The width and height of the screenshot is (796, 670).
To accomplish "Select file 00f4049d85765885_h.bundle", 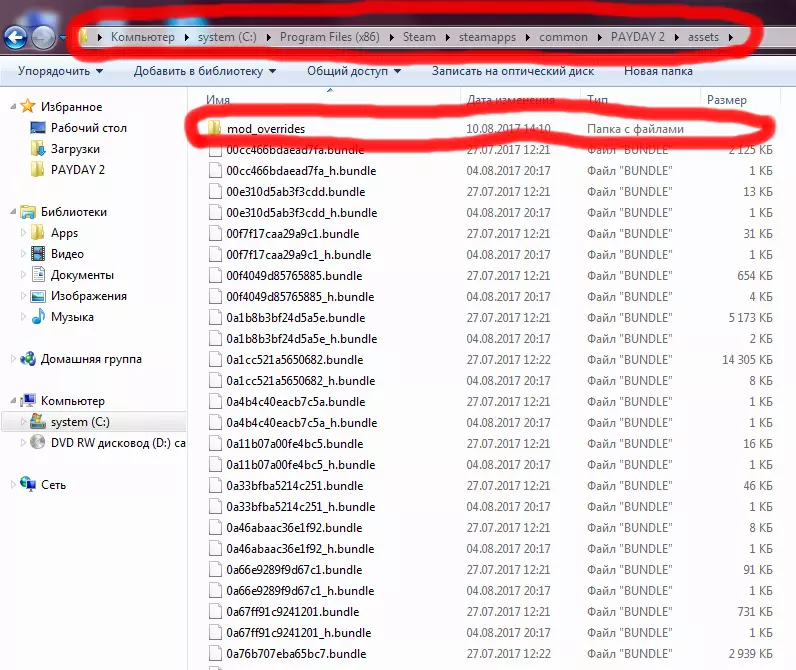I will (300, 296).
